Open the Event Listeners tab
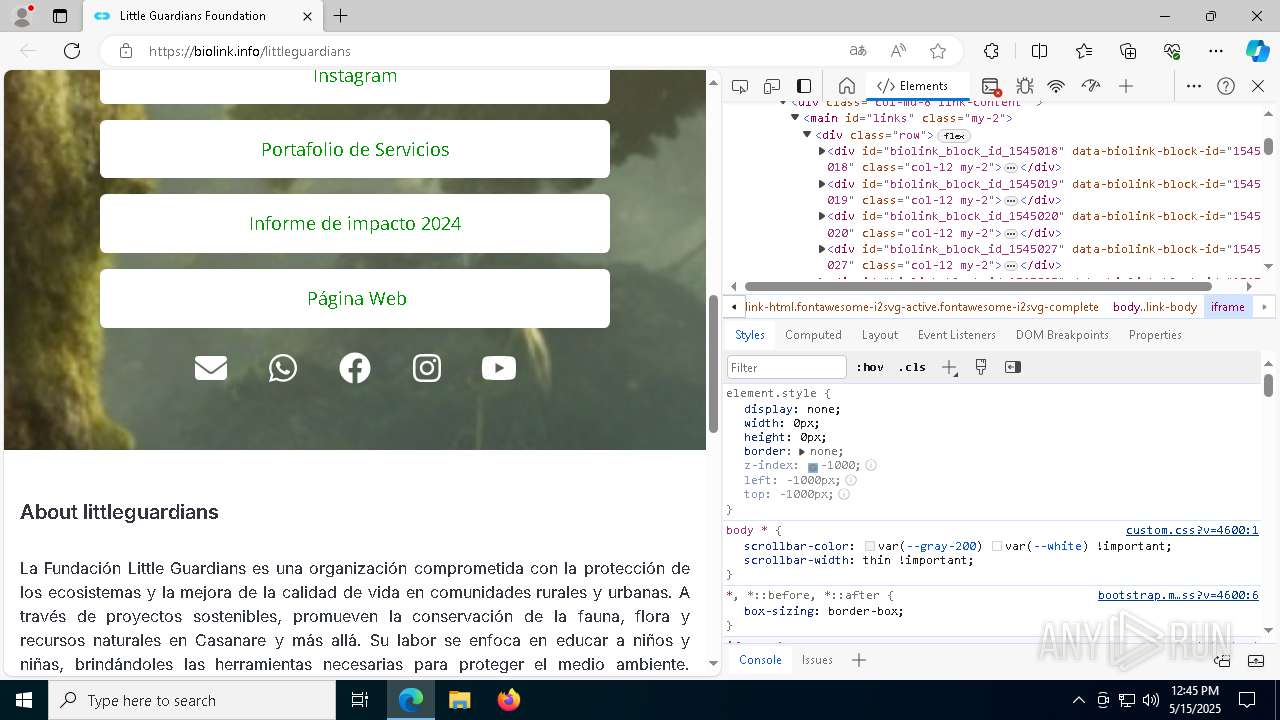This screenshot has width=1280, height=720. click(x=957, y=335)
